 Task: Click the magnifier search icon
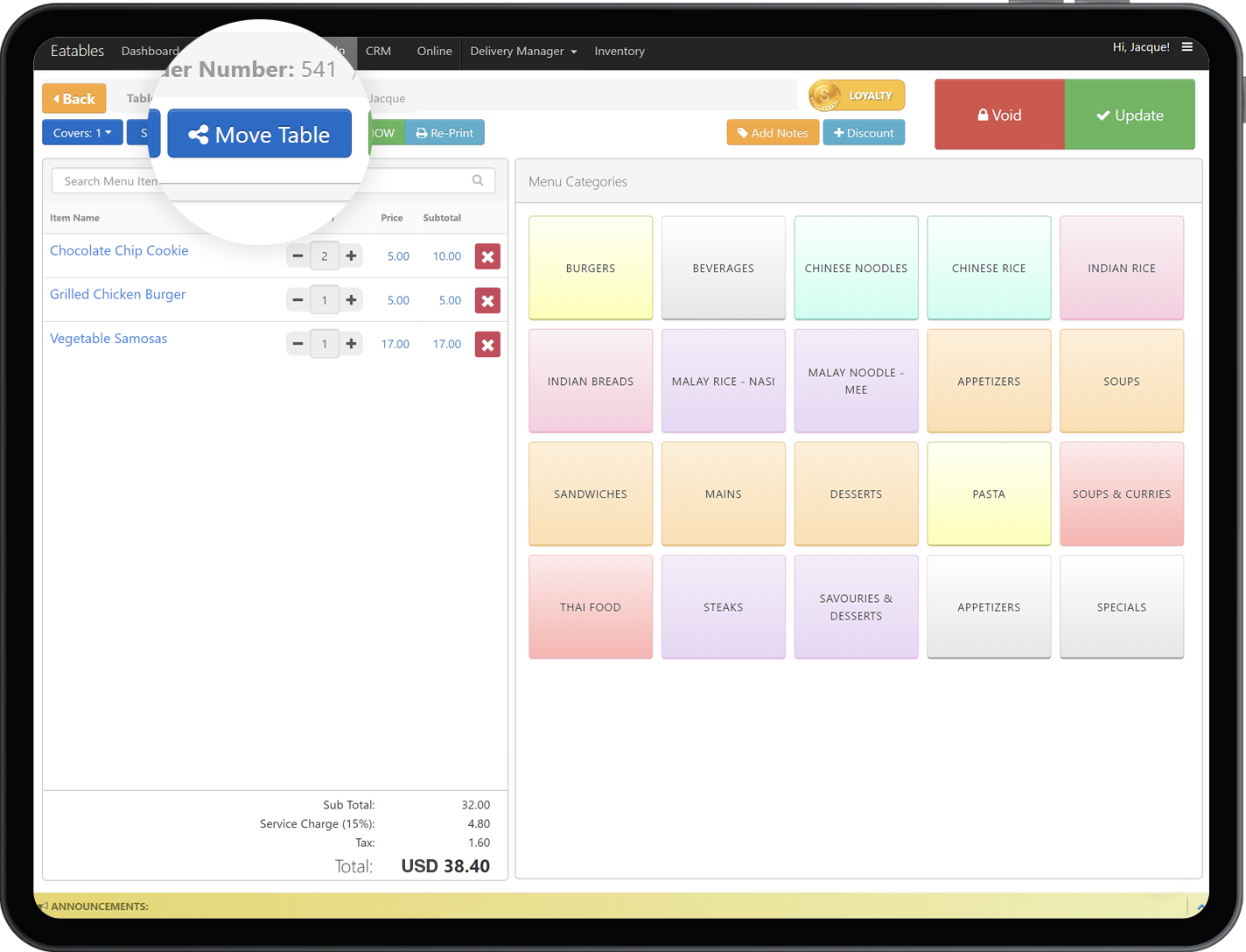(x=477, y=179)
